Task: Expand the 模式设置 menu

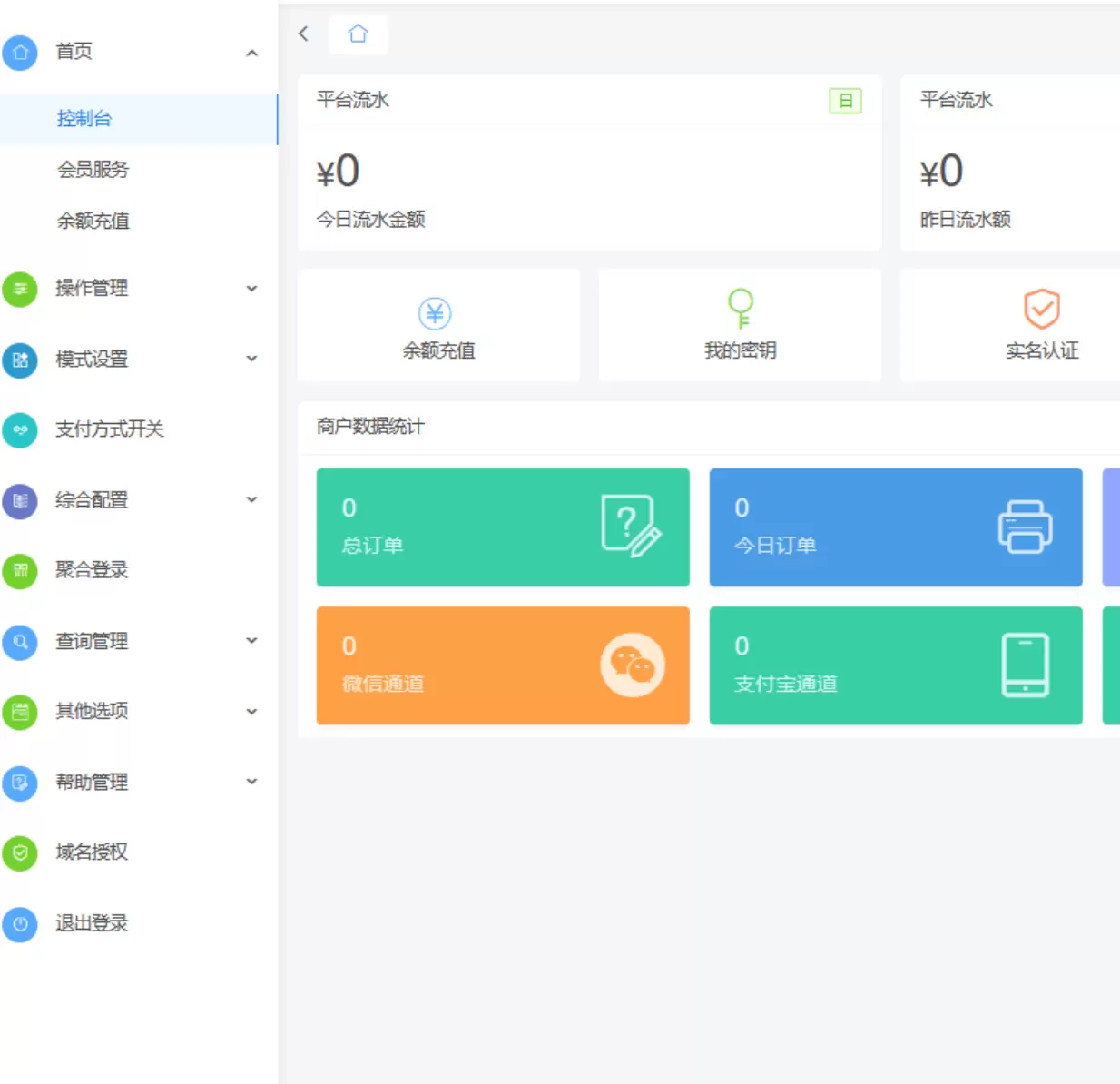Action: coord(251,359)
